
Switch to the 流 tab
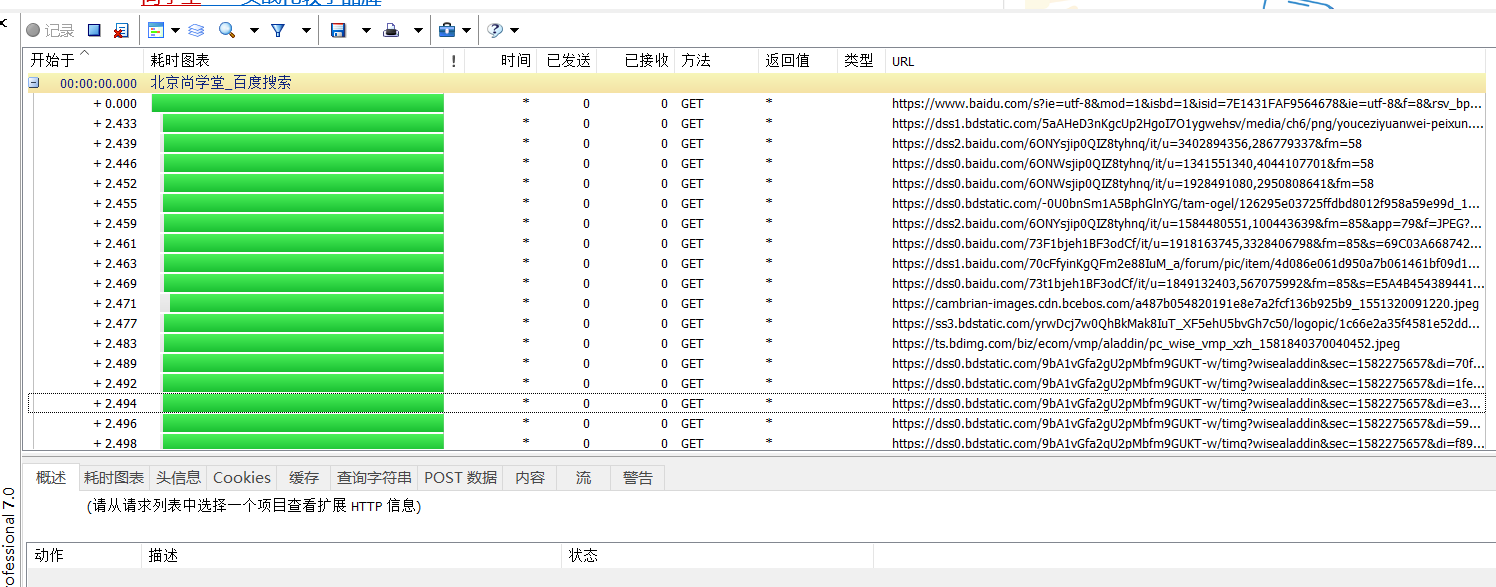(583, 478)
